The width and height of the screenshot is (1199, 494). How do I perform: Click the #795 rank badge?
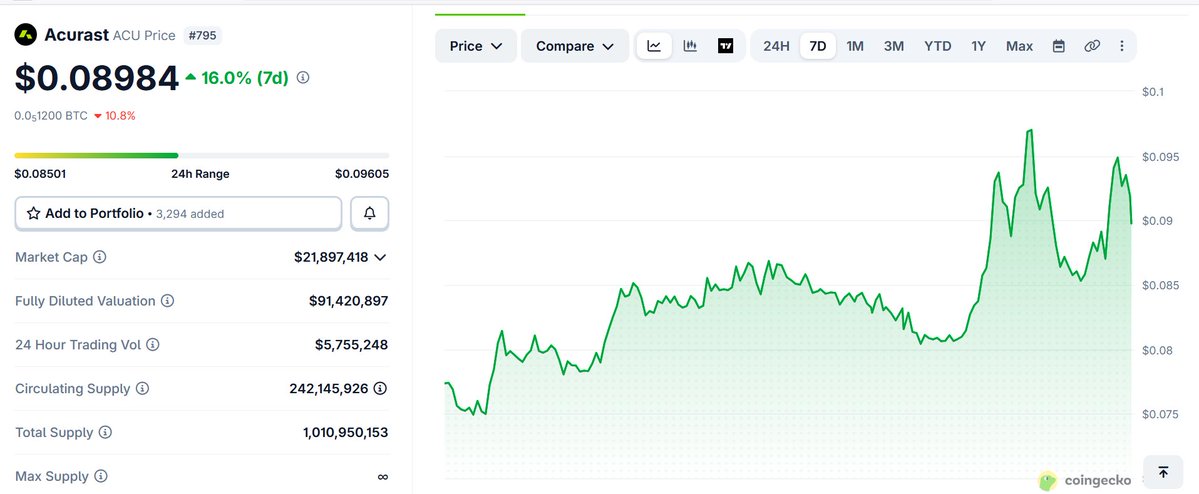[x=203, y=35]
